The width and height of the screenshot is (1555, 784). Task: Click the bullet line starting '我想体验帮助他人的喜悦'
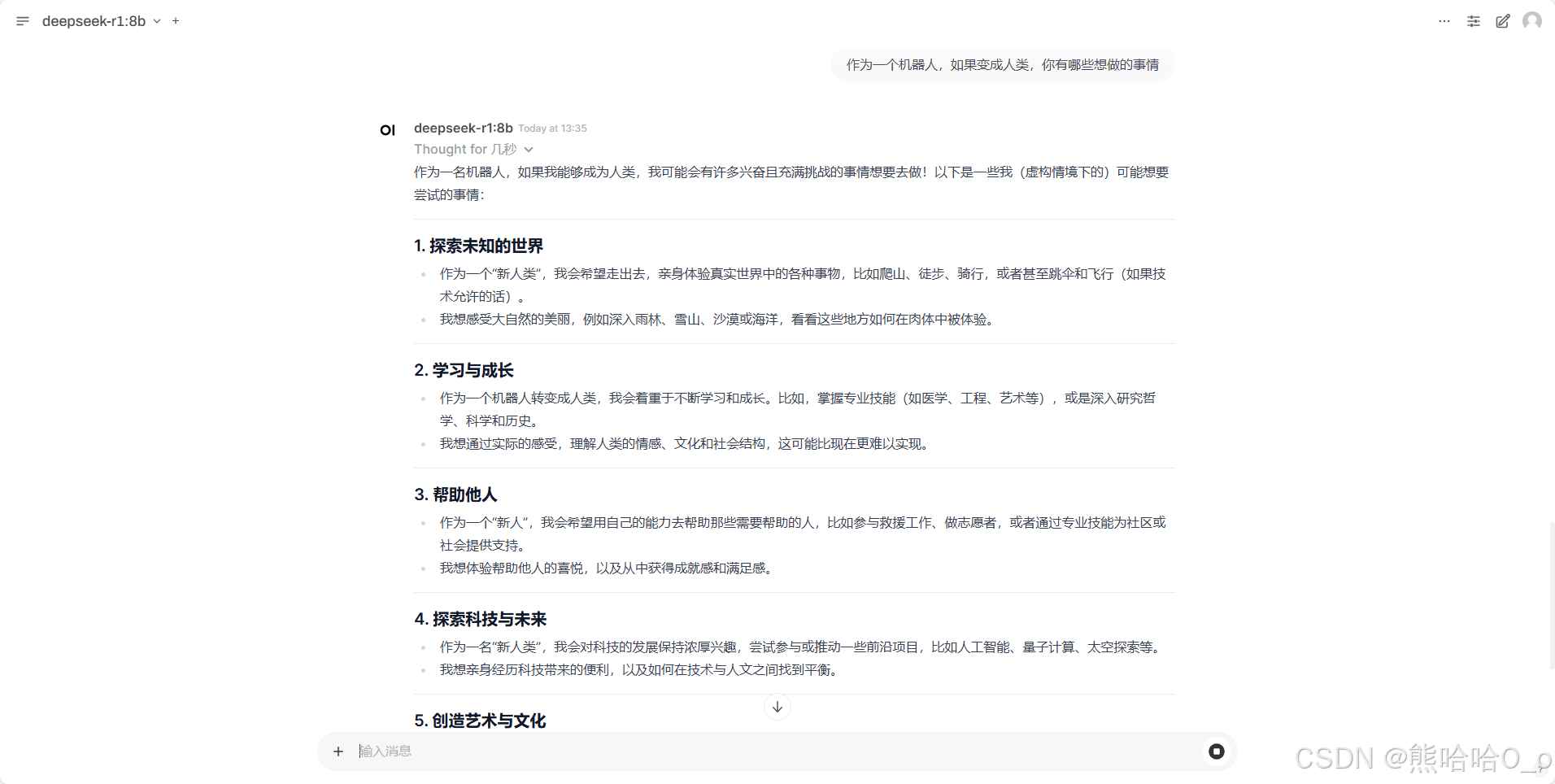pyautogui.click(x=607, y=568)
